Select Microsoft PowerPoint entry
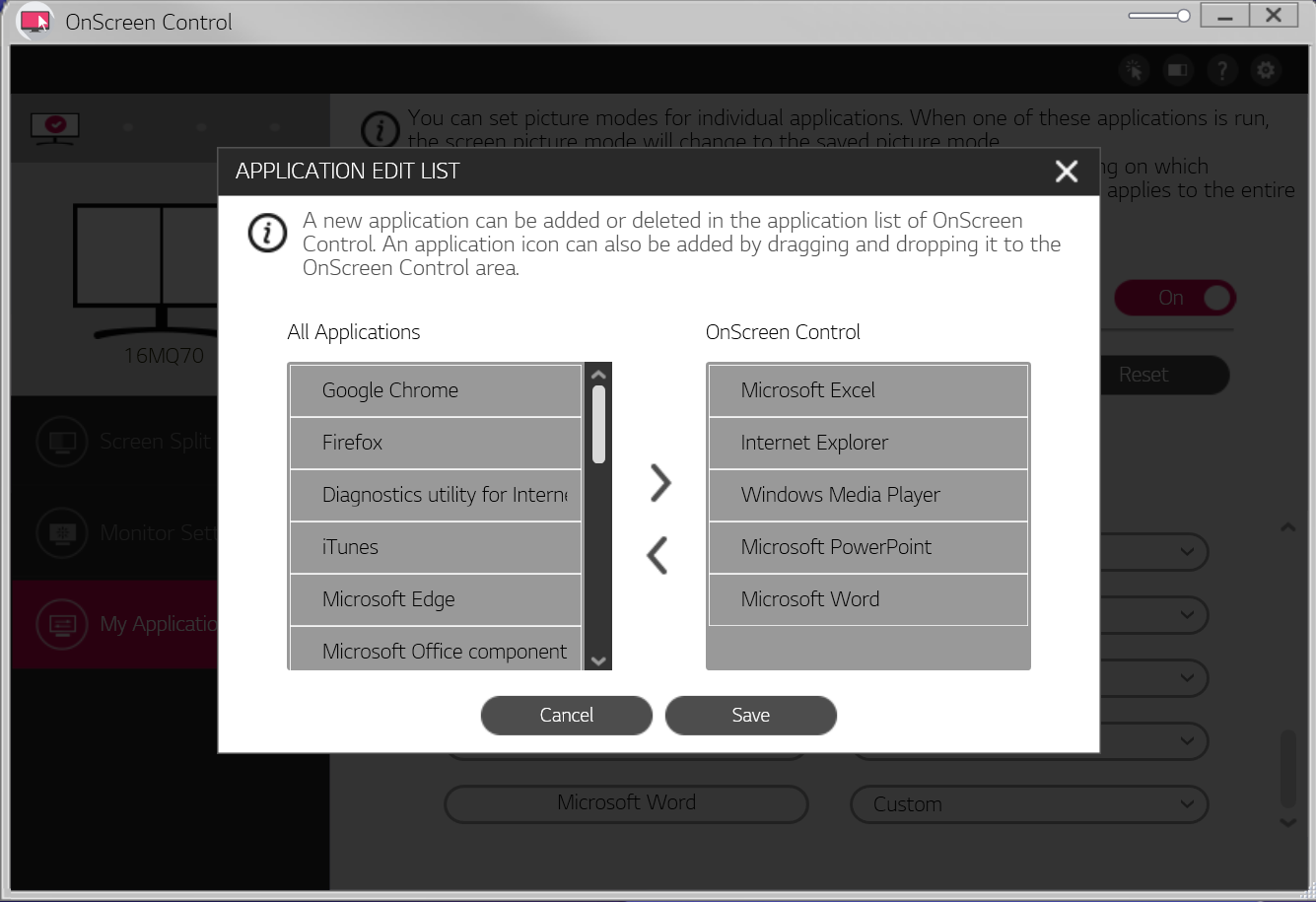The height and width of the screenshot is (902, 1316). pyautogui.click(x=868, y=547)
